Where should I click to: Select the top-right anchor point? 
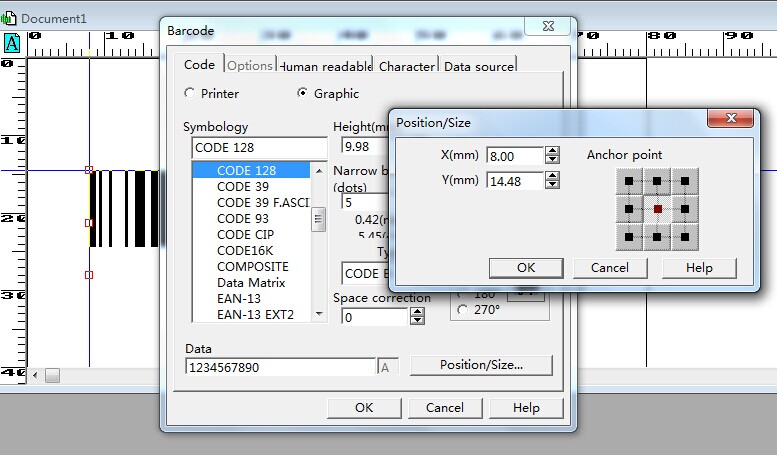coord(685,181)
